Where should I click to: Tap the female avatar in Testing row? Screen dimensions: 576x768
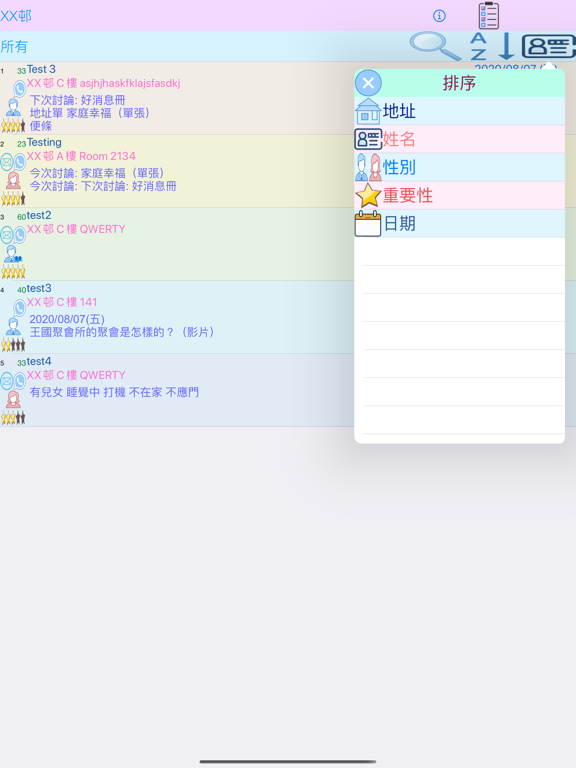click(13, 180)
